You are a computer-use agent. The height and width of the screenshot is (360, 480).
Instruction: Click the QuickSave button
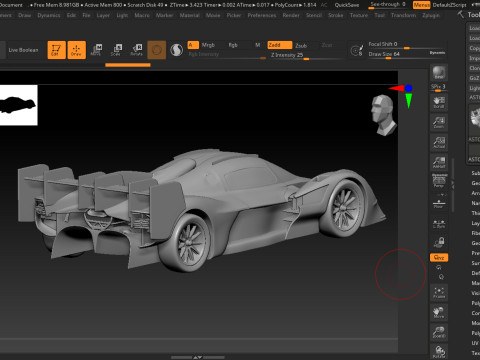[347, 5]
